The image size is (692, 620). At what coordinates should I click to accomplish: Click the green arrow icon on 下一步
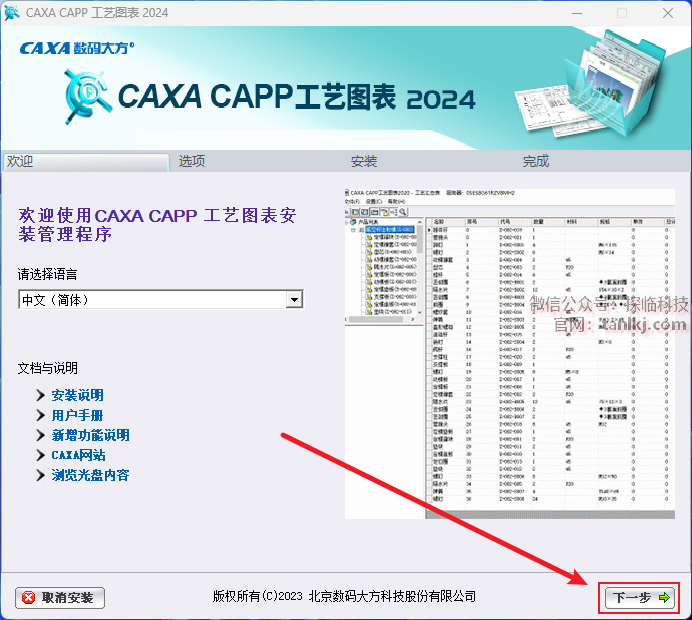coord(664,597)
